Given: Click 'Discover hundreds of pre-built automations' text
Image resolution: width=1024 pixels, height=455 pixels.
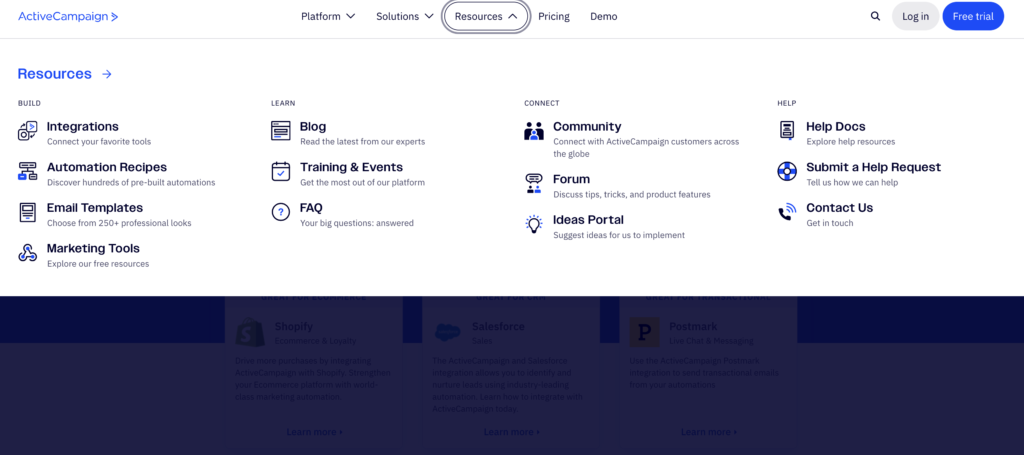Looking at the screenshot, I should (131, 183).
